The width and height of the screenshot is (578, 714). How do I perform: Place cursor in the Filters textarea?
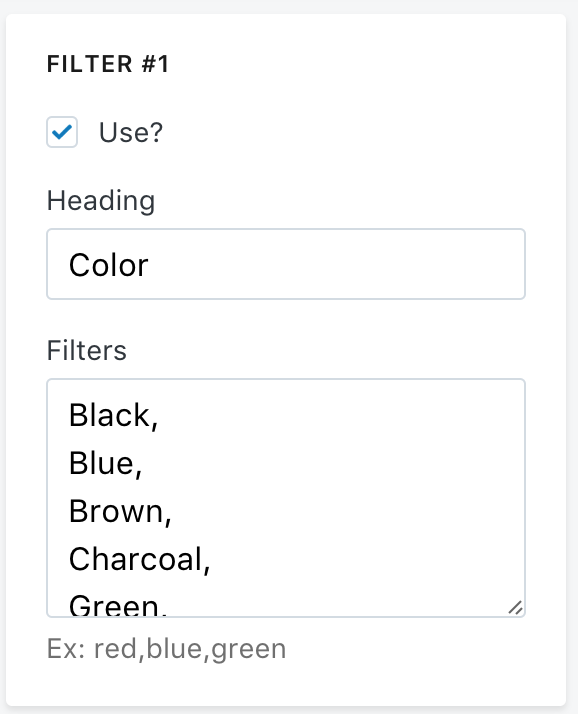(x=286, y=498)
